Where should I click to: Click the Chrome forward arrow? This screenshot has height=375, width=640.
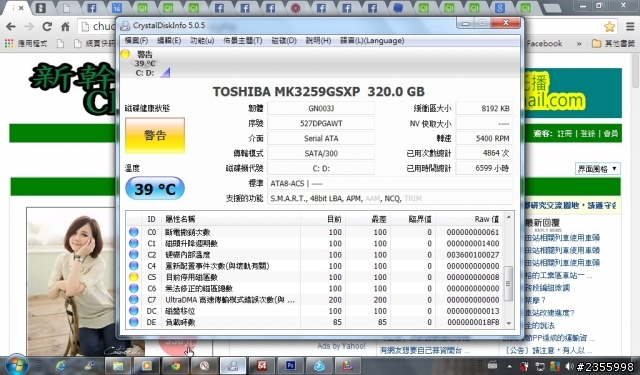coord(29,27)
